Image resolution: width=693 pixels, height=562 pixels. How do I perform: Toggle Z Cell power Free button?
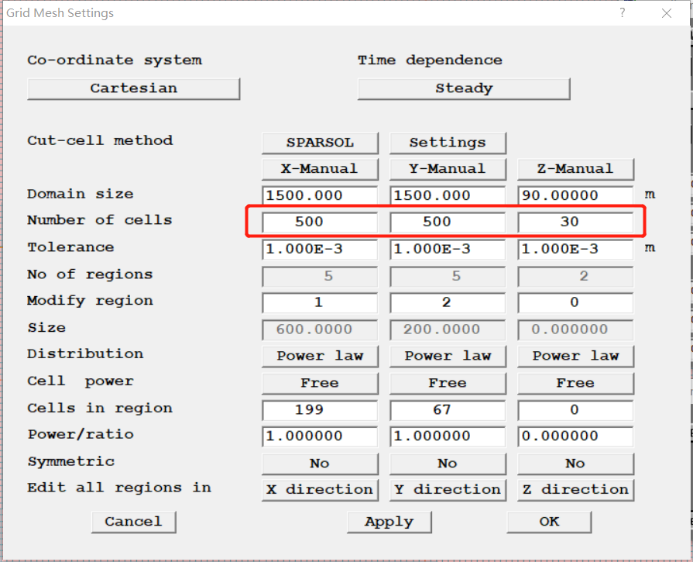coord(575,384)
